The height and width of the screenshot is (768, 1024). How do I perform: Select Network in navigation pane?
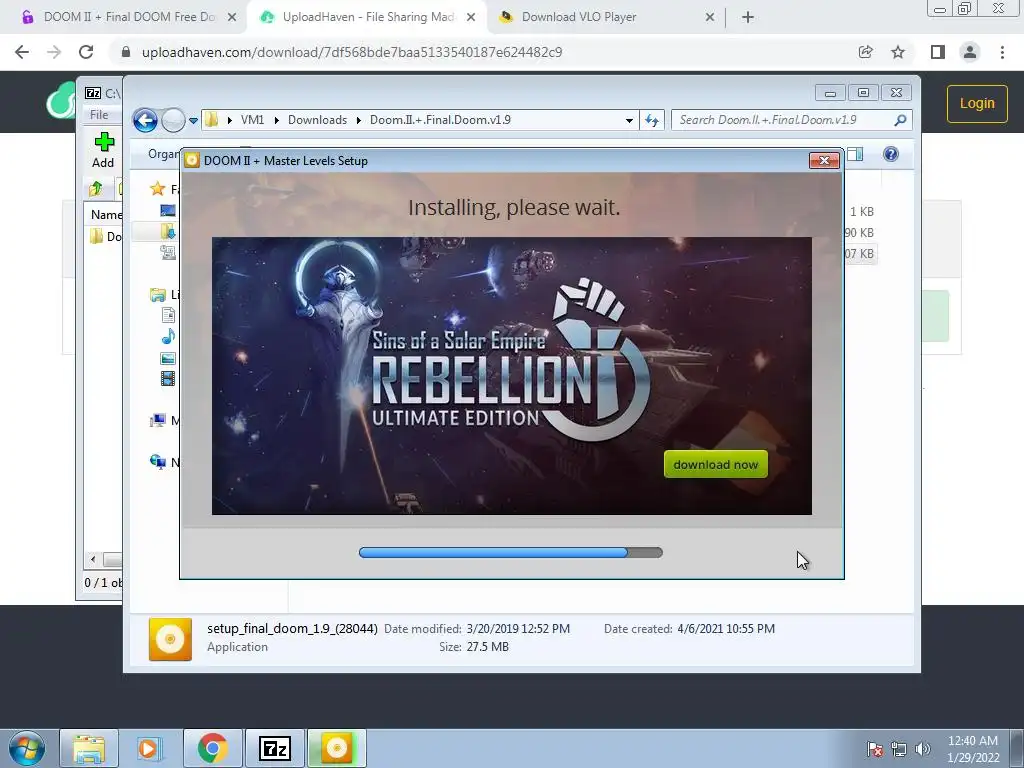(x=157, y=462)
